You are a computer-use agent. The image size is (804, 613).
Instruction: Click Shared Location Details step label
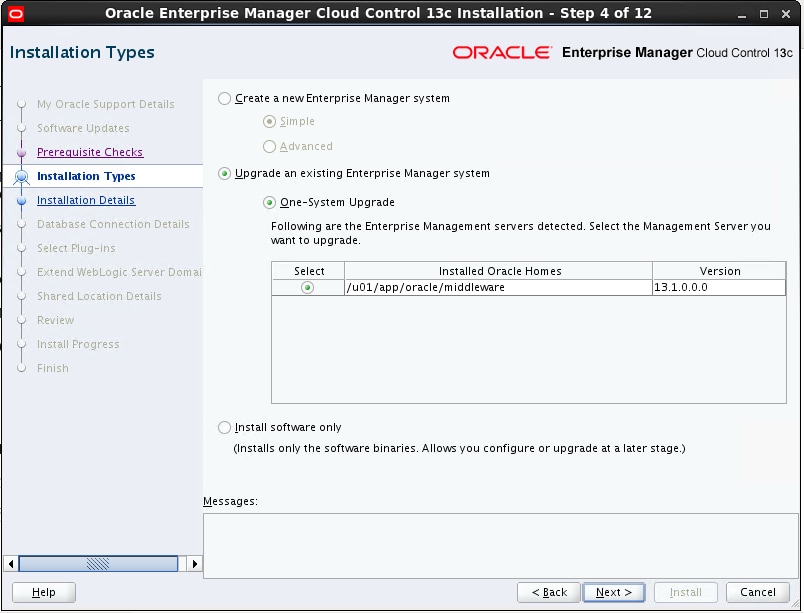tap(99, 296)
